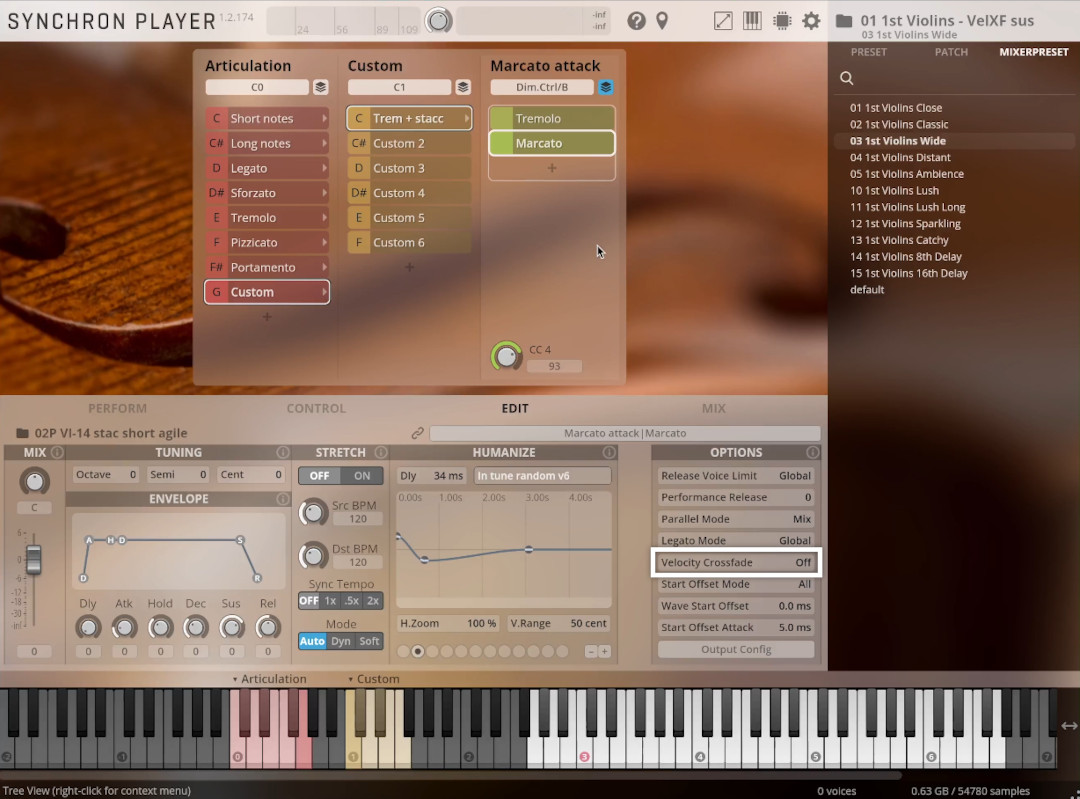Switch to MIX tab
The width and height of the screenshot is (1080, 799).
[x=714, y=408]
